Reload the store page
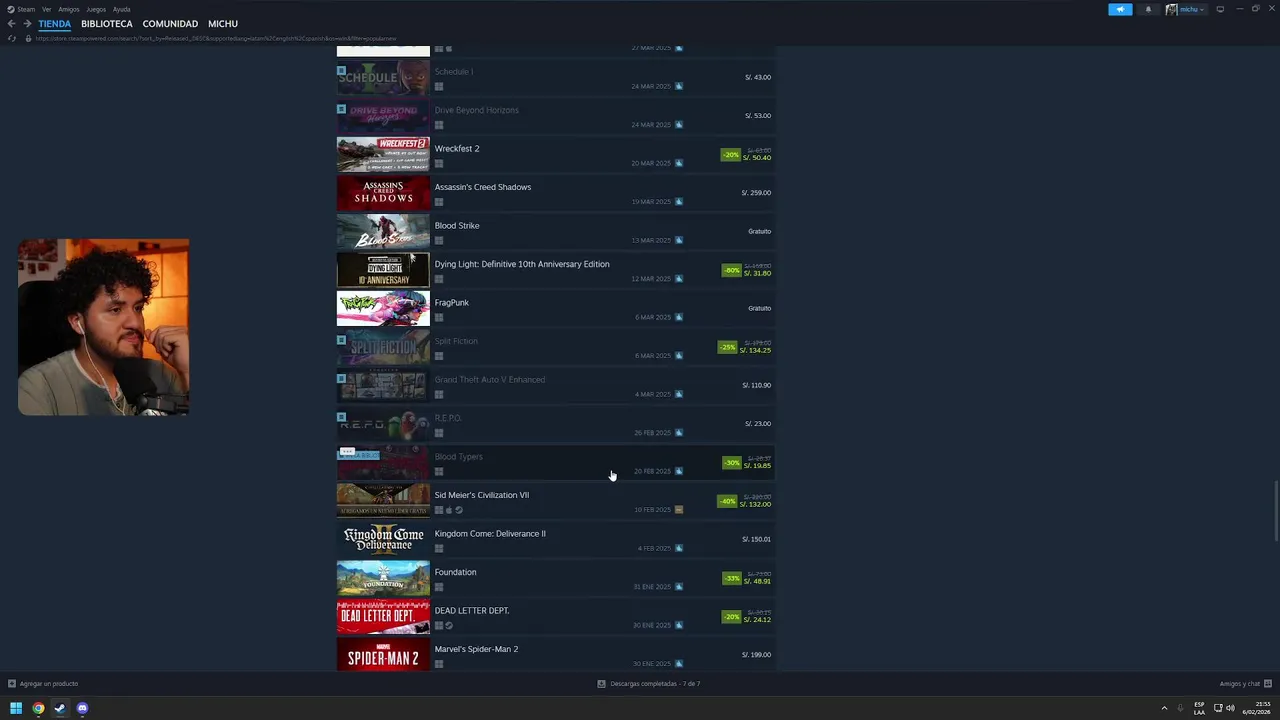This screenshot has width=1280, height=720. click(x=12, y=38)
